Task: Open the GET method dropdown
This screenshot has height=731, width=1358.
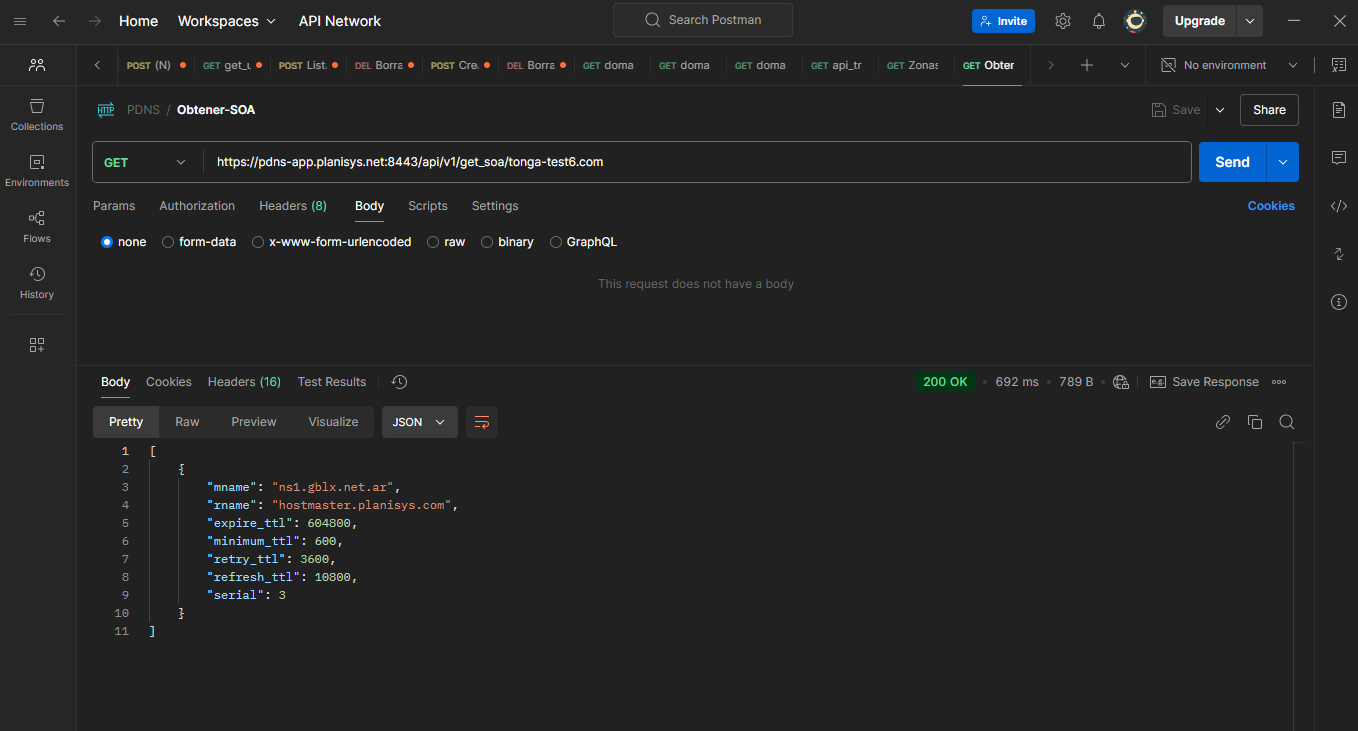Action: pos(146,162)
